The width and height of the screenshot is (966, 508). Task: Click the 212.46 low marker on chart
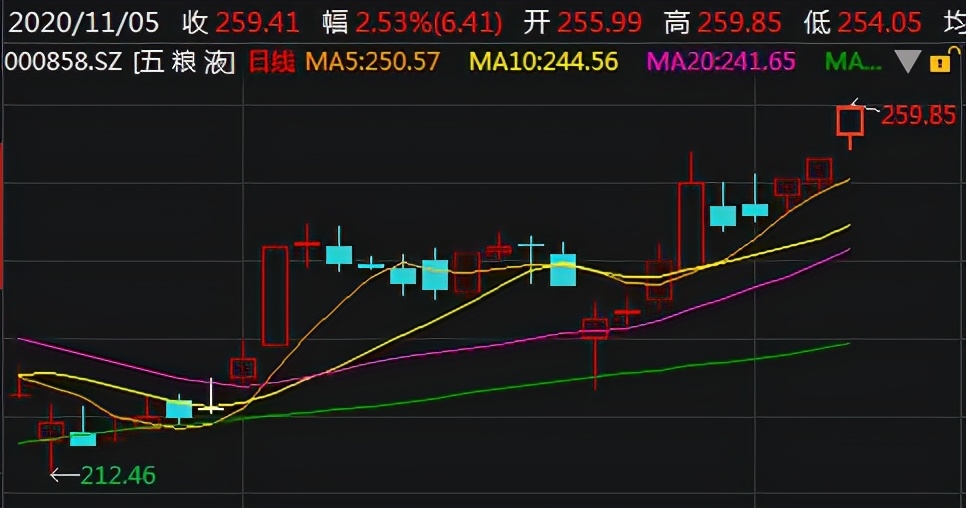click(x=118, y=475)
